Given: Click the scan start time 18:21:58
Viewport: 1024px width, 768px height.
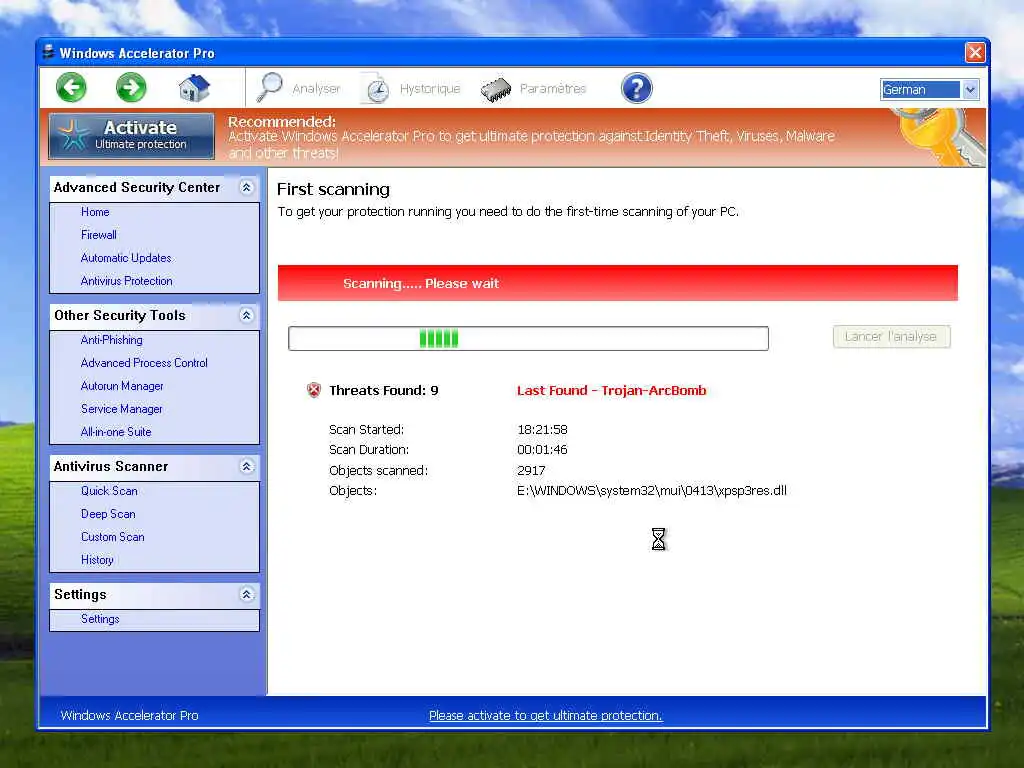Looking at the screenshot, I should pos(542,430).
